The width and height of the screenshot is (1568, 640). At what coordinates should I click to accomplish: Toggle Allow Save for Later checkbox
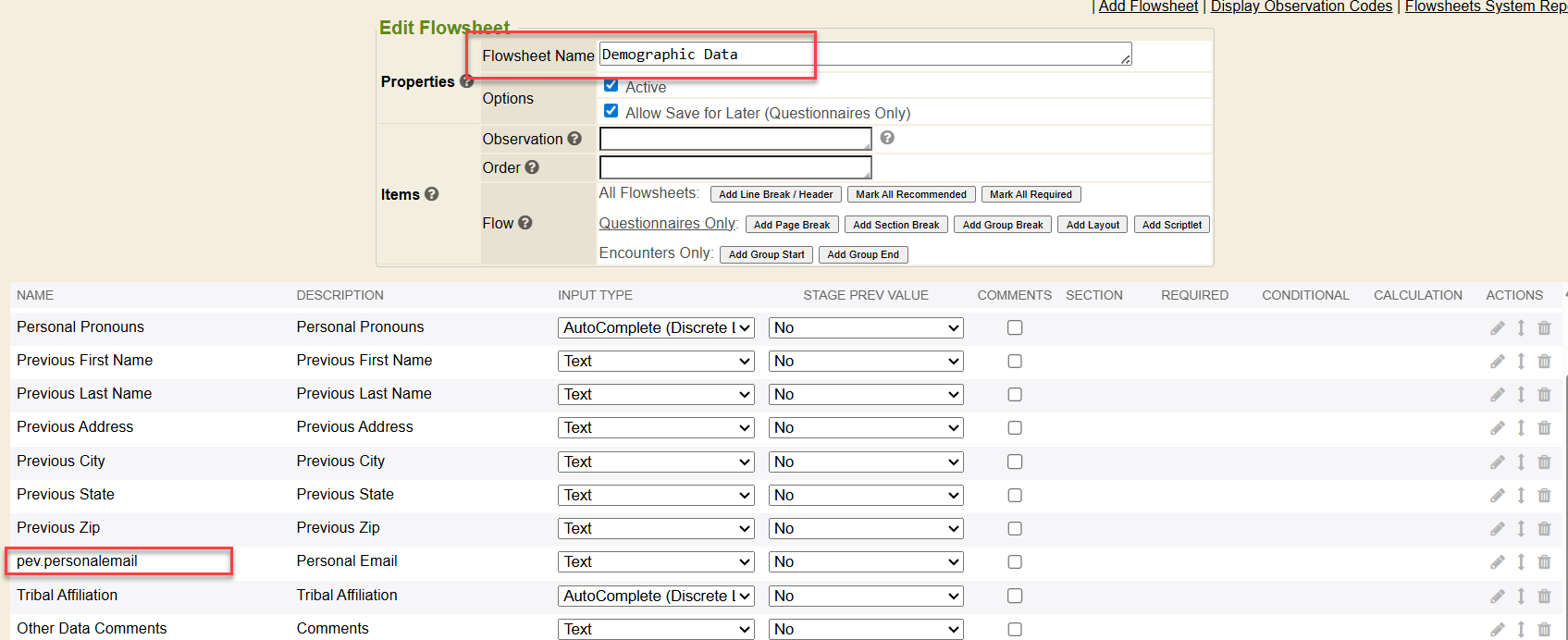pyautogui.click(x=611, y=112)
